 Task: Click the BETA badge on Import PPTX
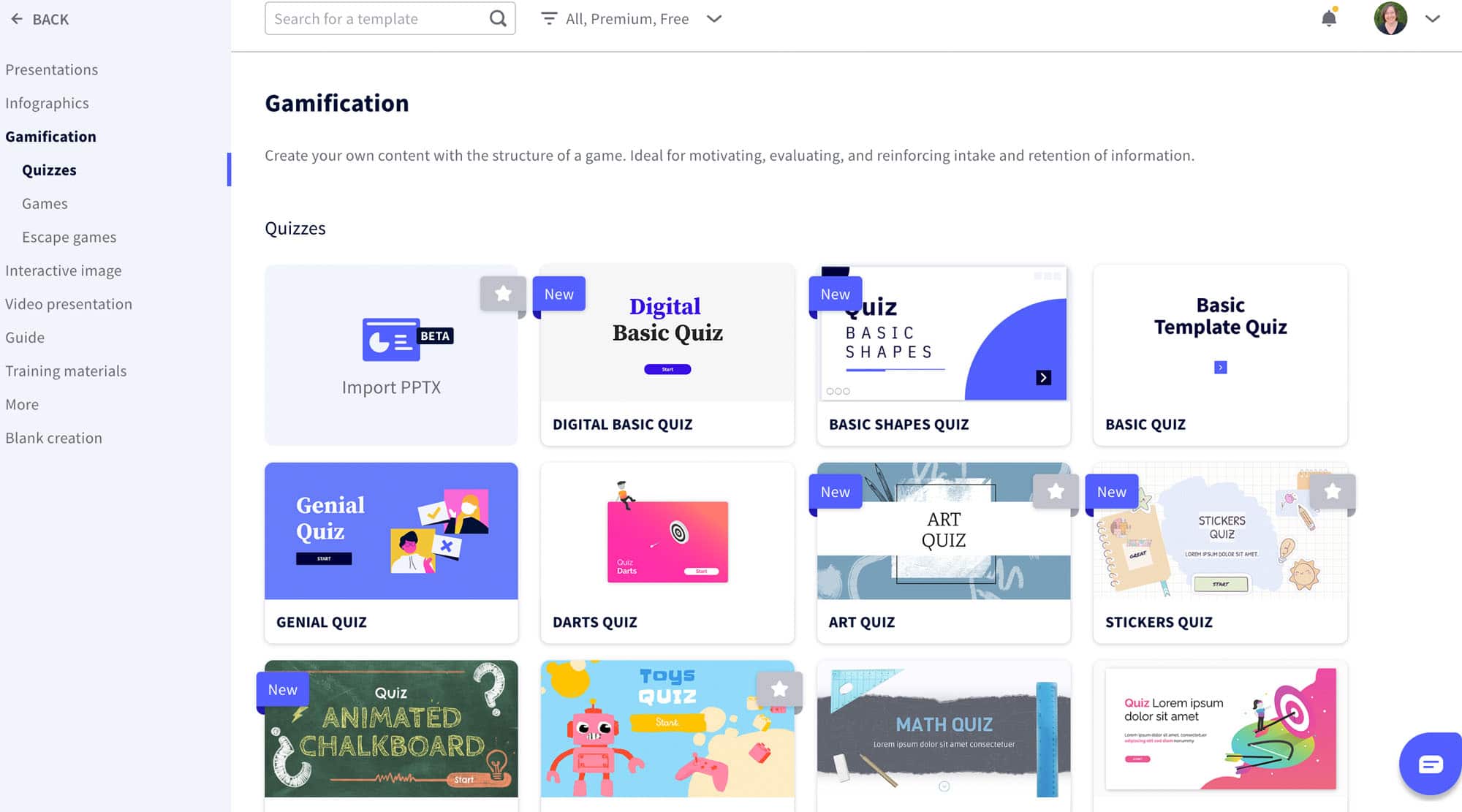point(435,336)
